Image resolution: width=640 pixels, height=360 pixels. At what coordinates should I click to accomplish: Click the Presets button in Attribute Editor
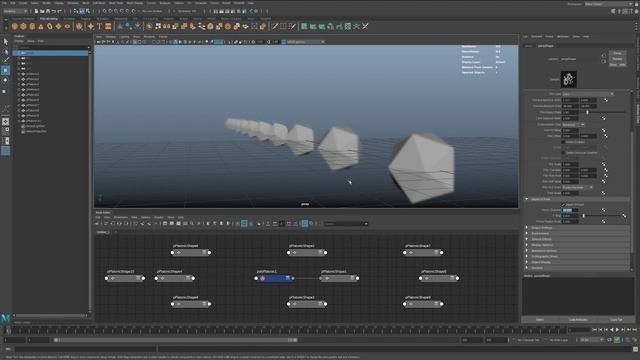pyautogui.click(x=617, y=59)
